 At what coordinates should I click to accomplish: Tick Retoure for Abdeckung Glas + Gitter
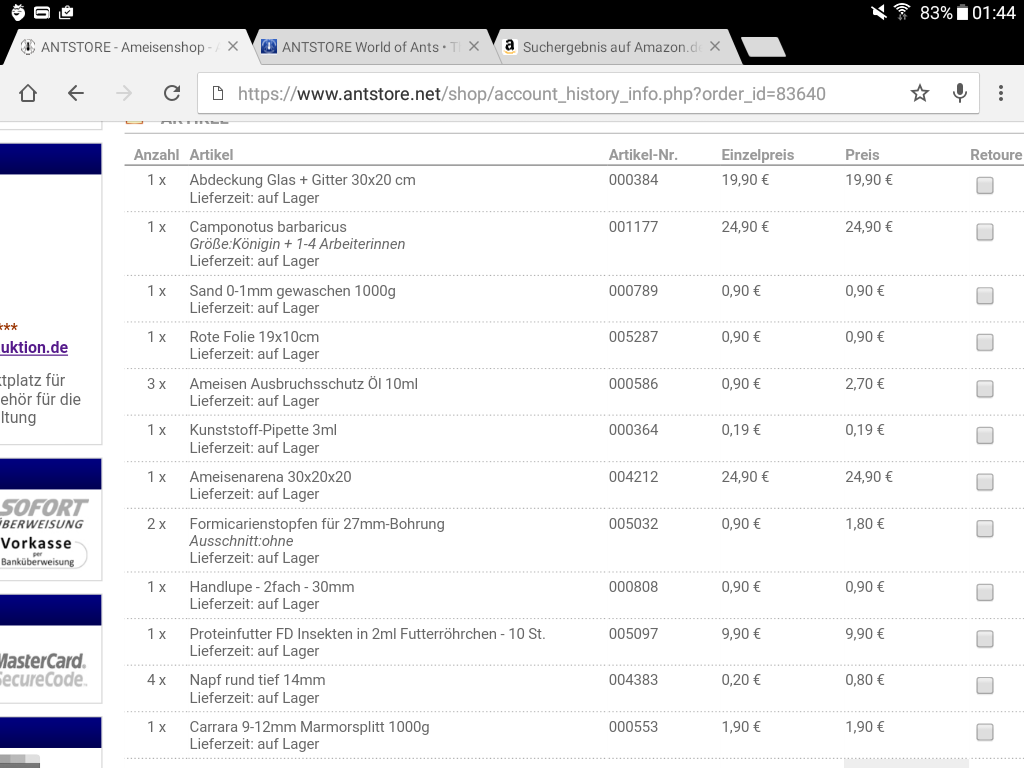point(985,186)
